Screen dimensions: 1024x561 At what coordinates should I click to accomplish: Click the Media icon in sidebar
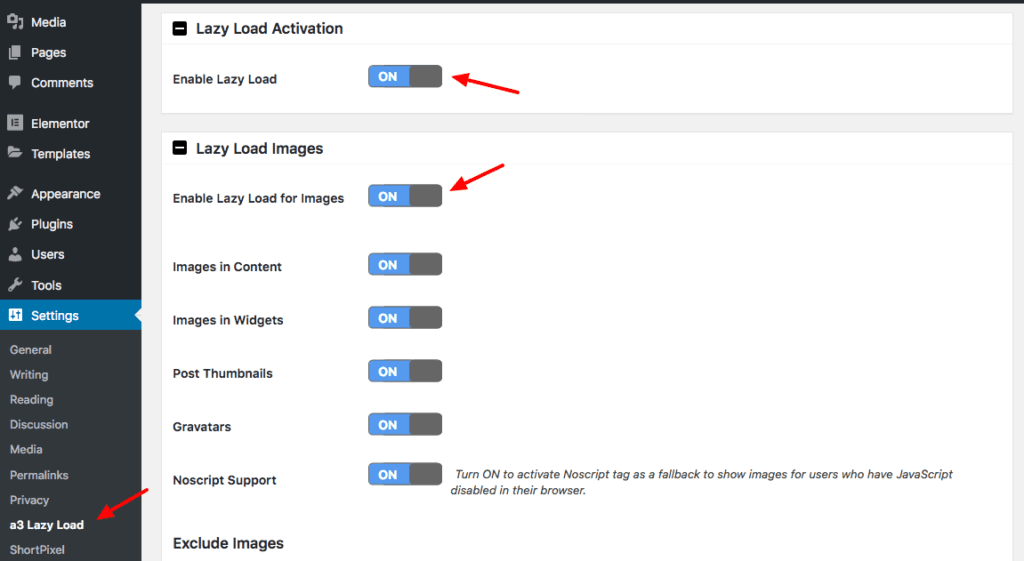[x=15, y=22]
